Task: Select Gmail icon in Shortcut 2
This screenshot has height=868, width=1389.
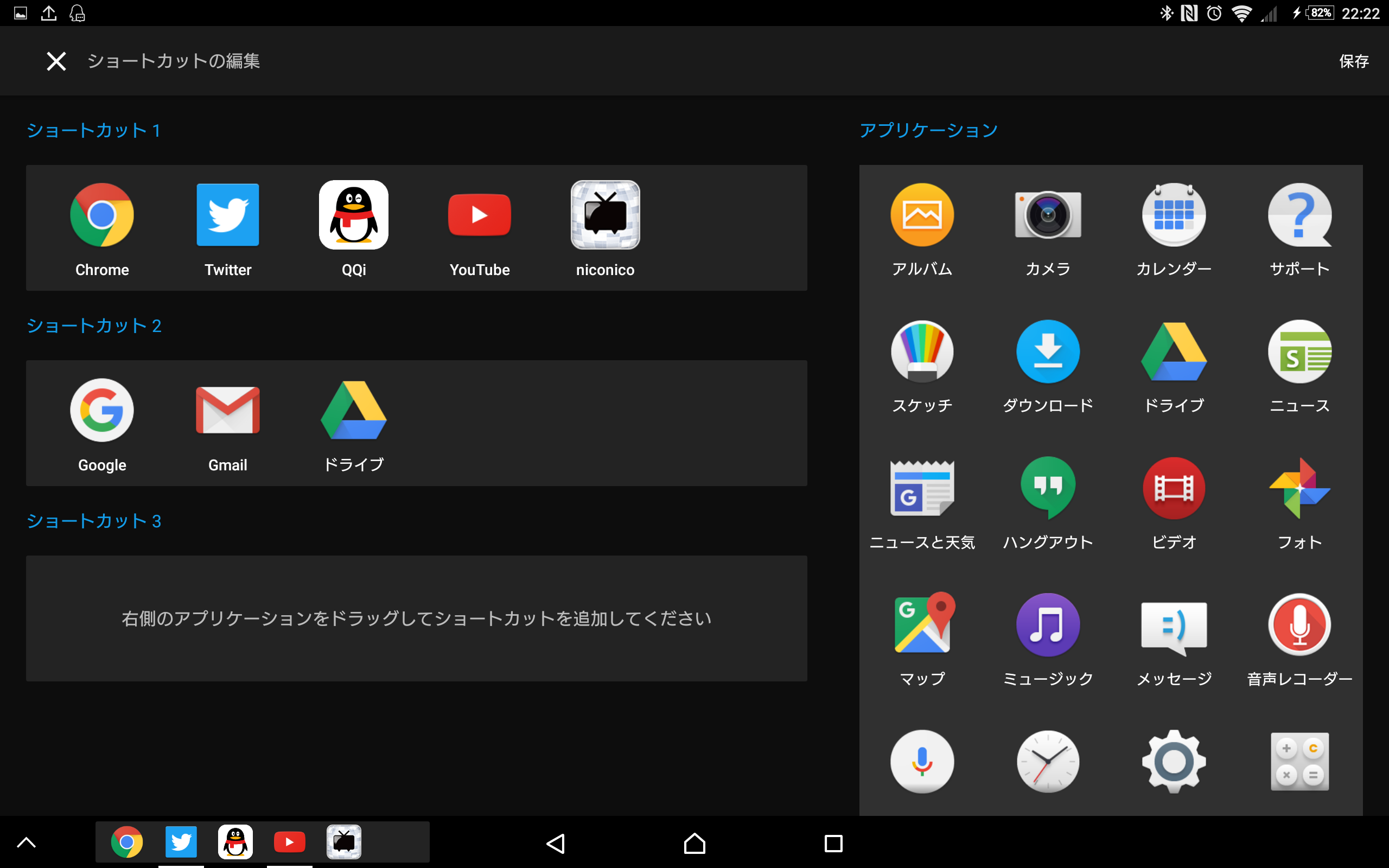Action: coord(228,411)
